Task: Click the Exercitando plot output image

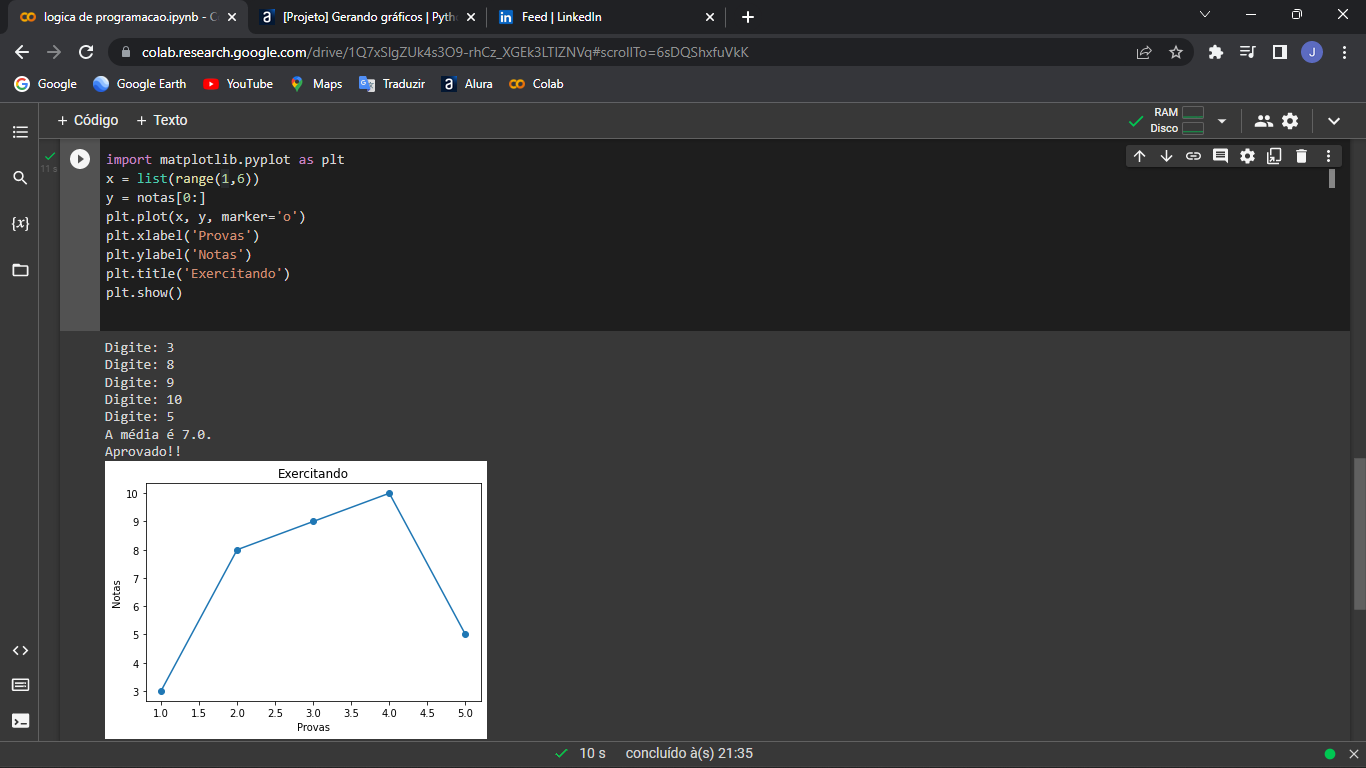Action: (296, 600)
